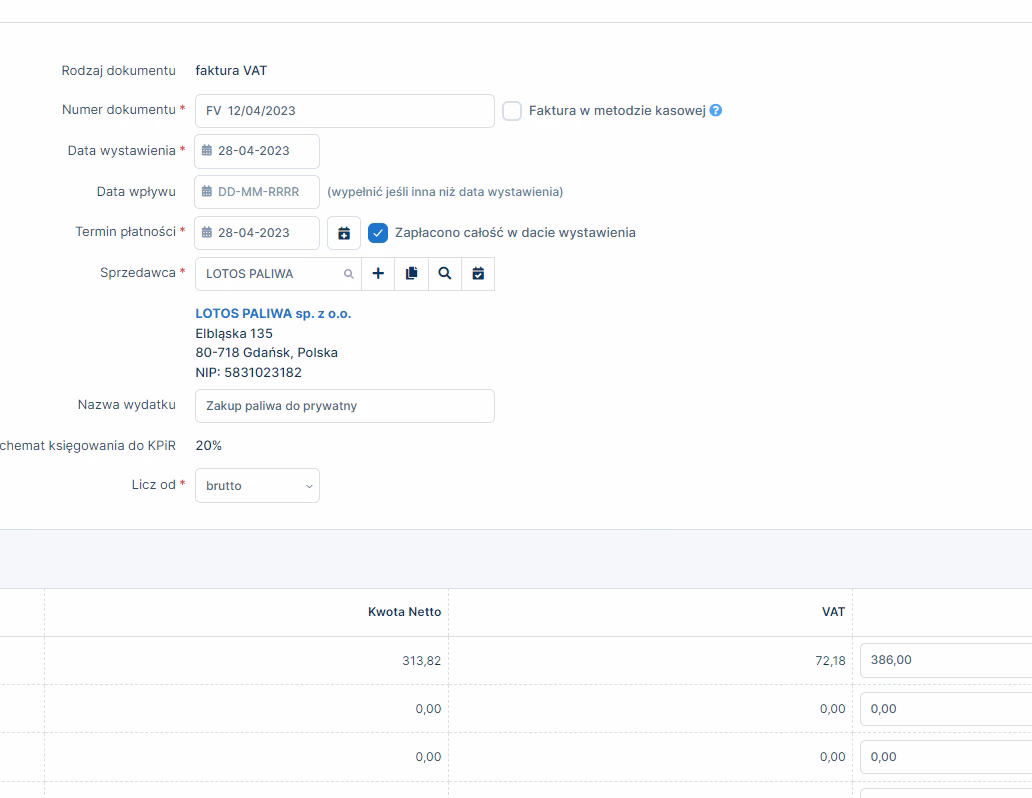Click the Numer dokumentu input field
The image size is (1032, 798).
(x=344, y=111)
